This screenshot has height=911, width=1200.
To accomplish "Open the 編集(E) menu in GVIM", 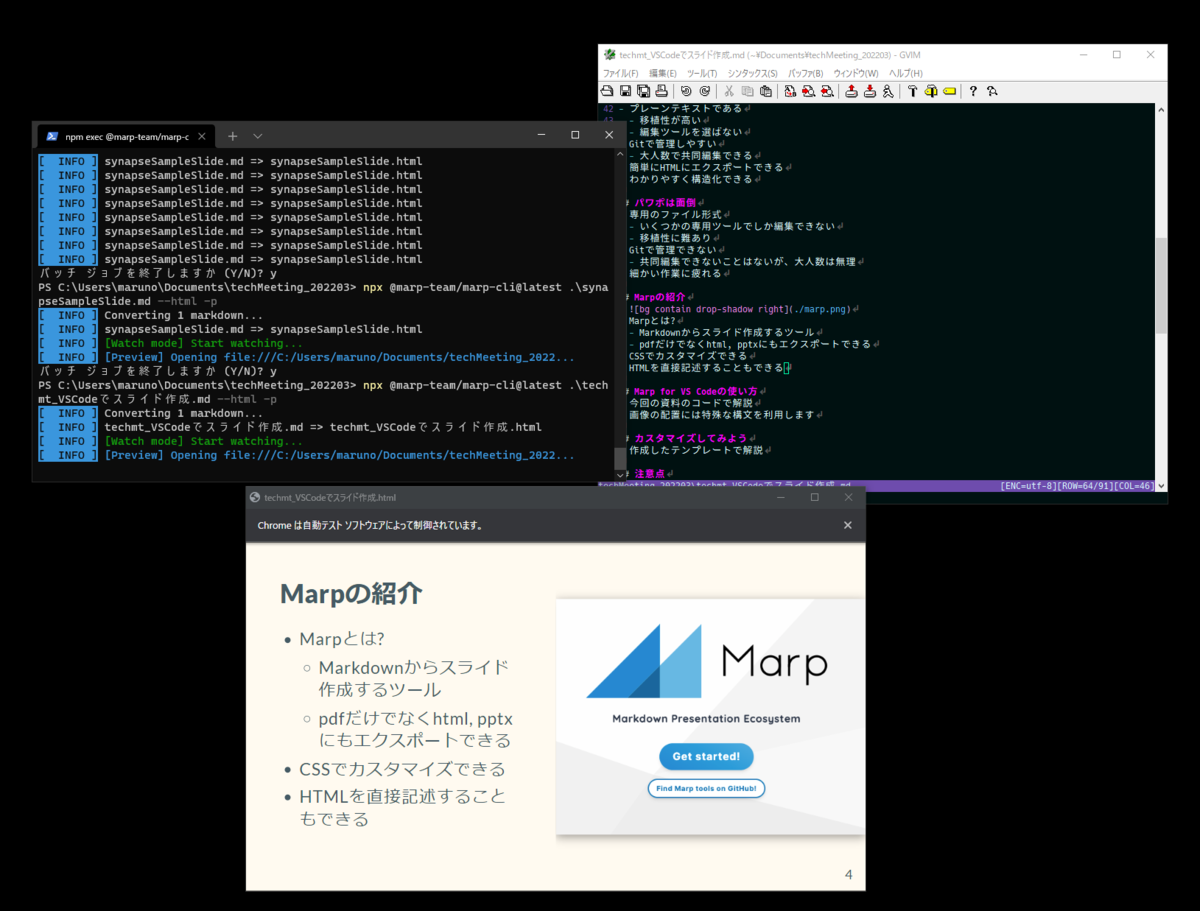I will pos(664,73).
